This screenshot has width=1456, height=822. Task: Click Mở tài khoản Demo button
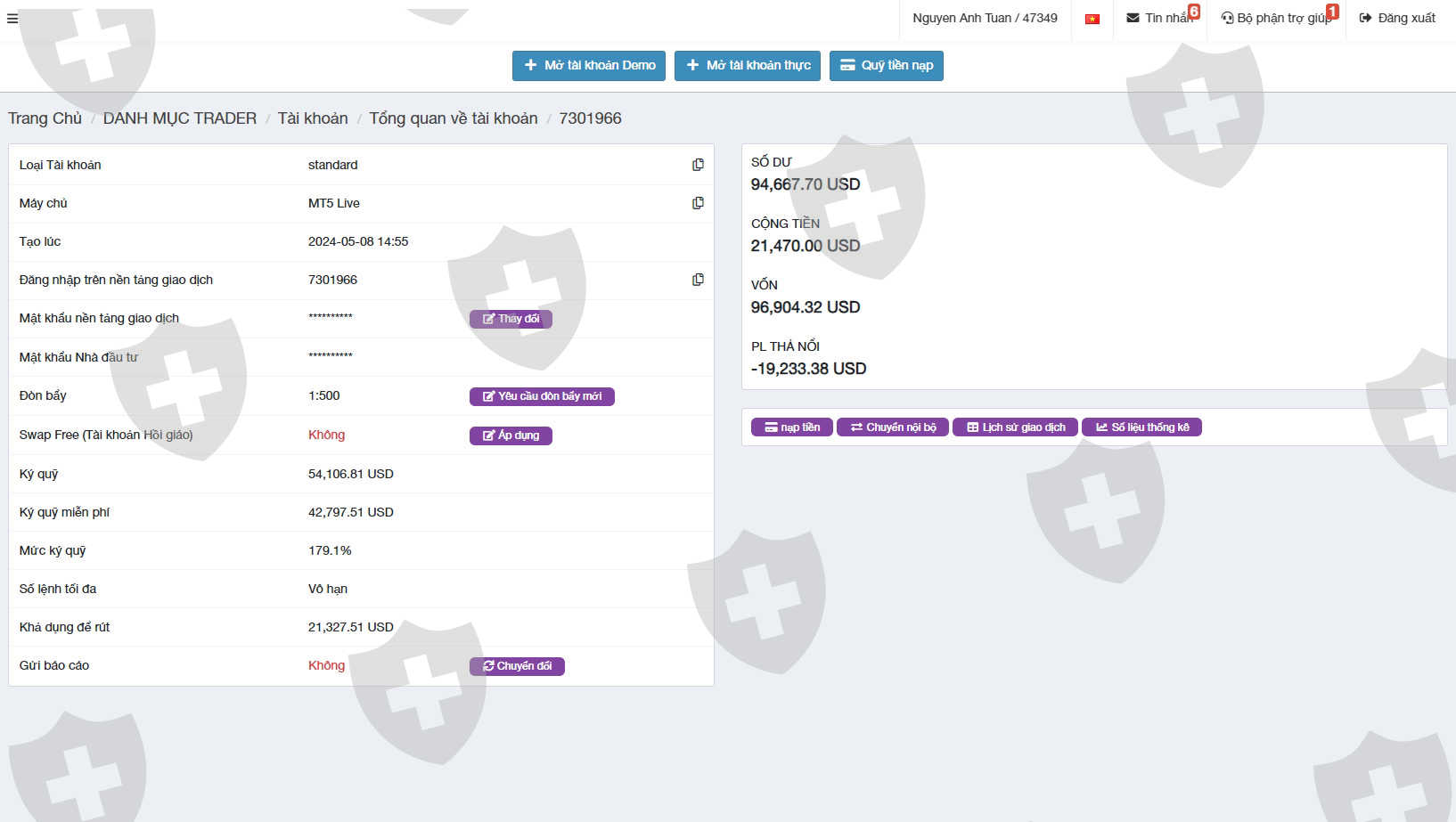[588, 65]
